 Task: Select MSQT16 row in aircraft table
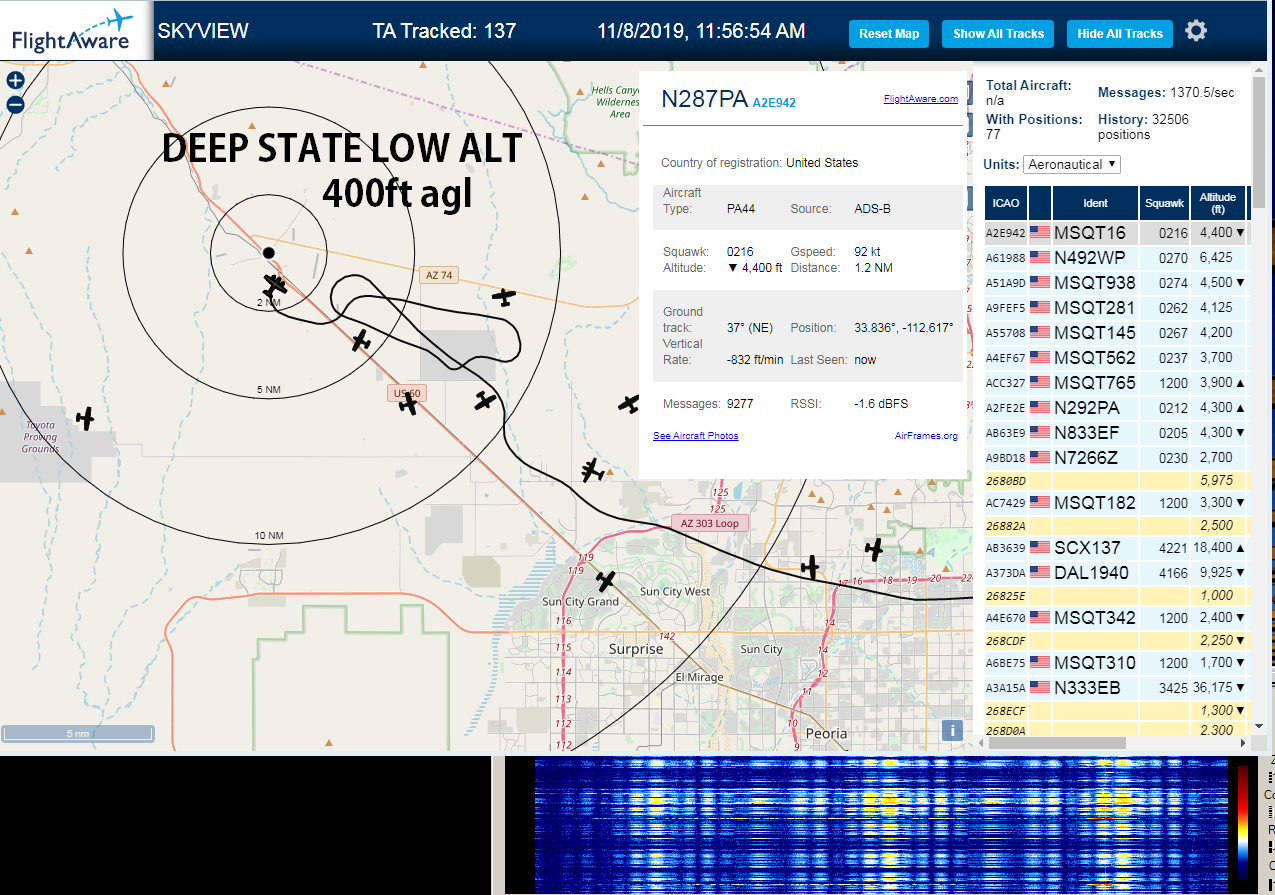click(1117, 232)
